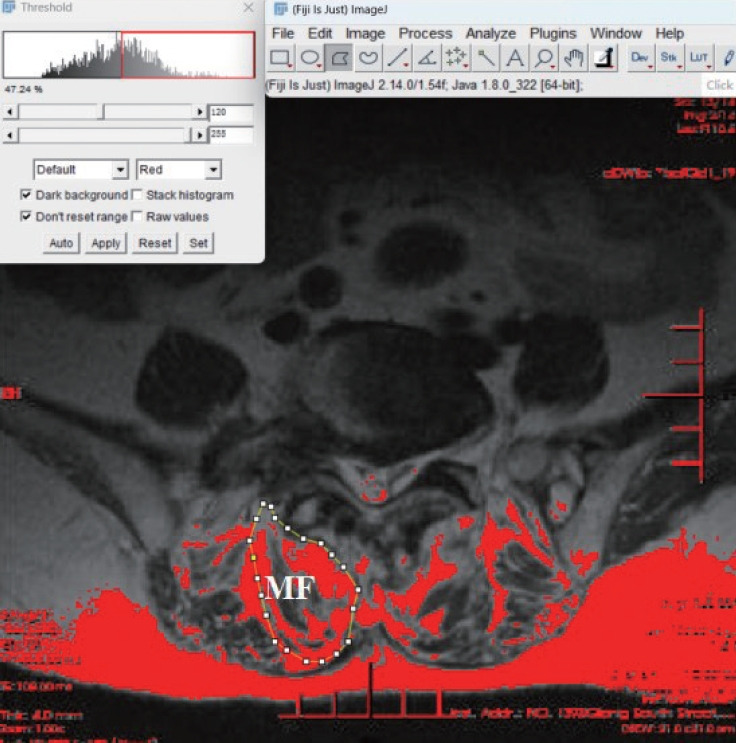Select the Text tool
736x743 pixels.
(x=515, y=58)
